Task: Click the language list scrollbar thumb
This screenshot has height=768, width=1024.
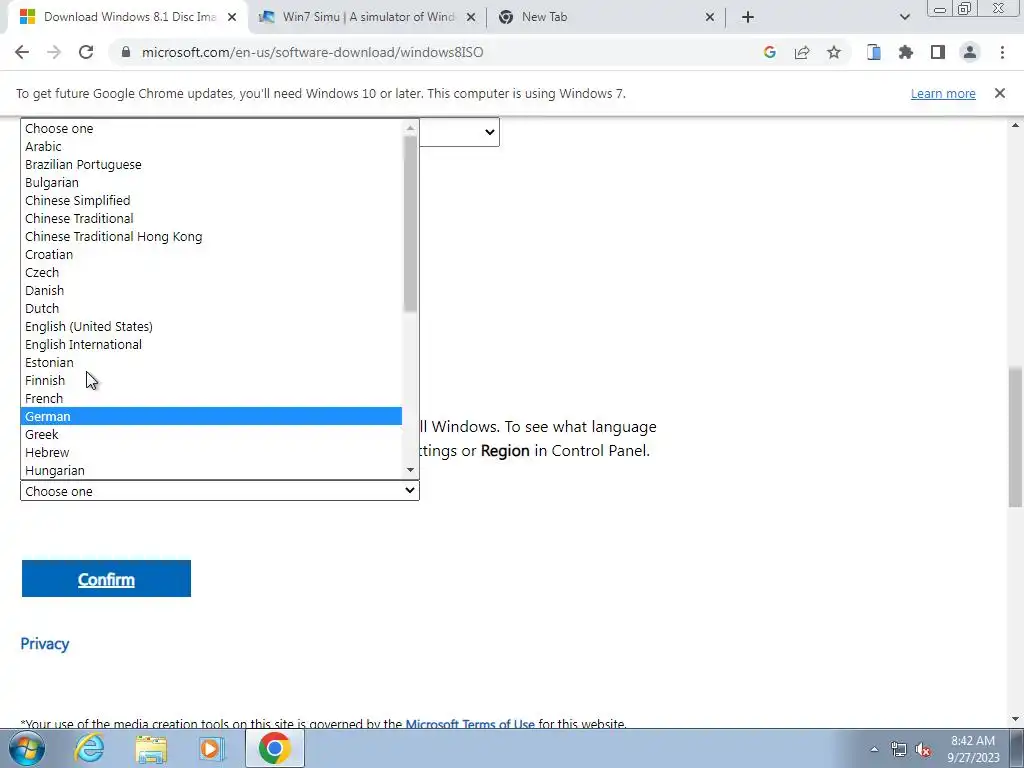Action: tap(410, 224)
